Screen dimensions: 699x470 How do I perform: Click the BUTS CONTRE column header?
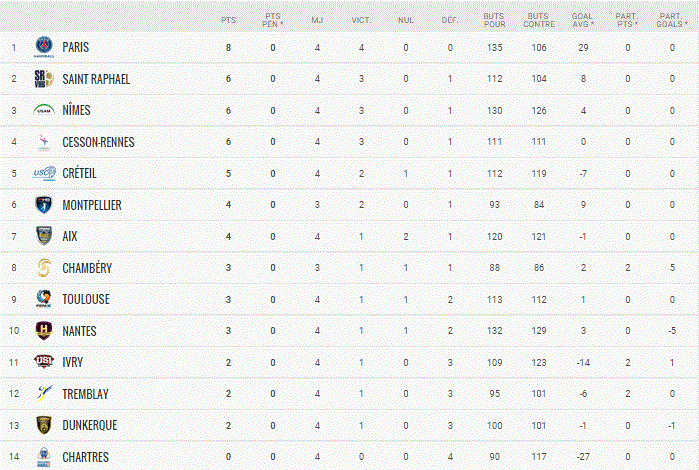pyautogui.click(x=539, y=20)
